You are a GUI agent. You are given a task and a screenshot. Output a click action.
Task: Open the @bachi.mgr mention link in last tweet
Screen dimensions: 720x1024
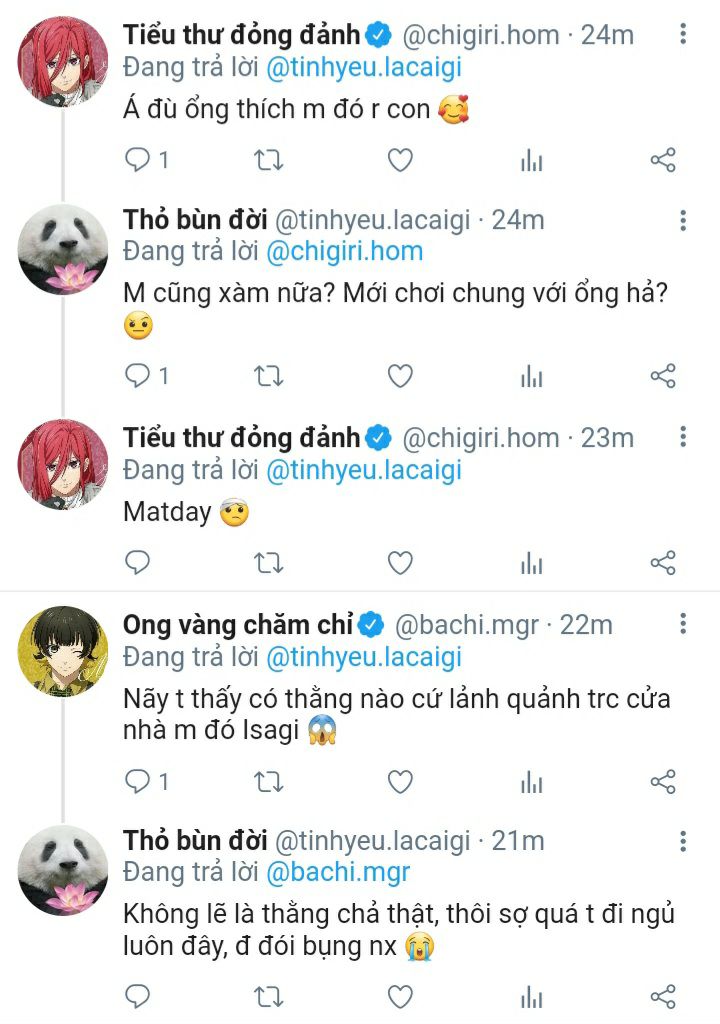(338, 872)
